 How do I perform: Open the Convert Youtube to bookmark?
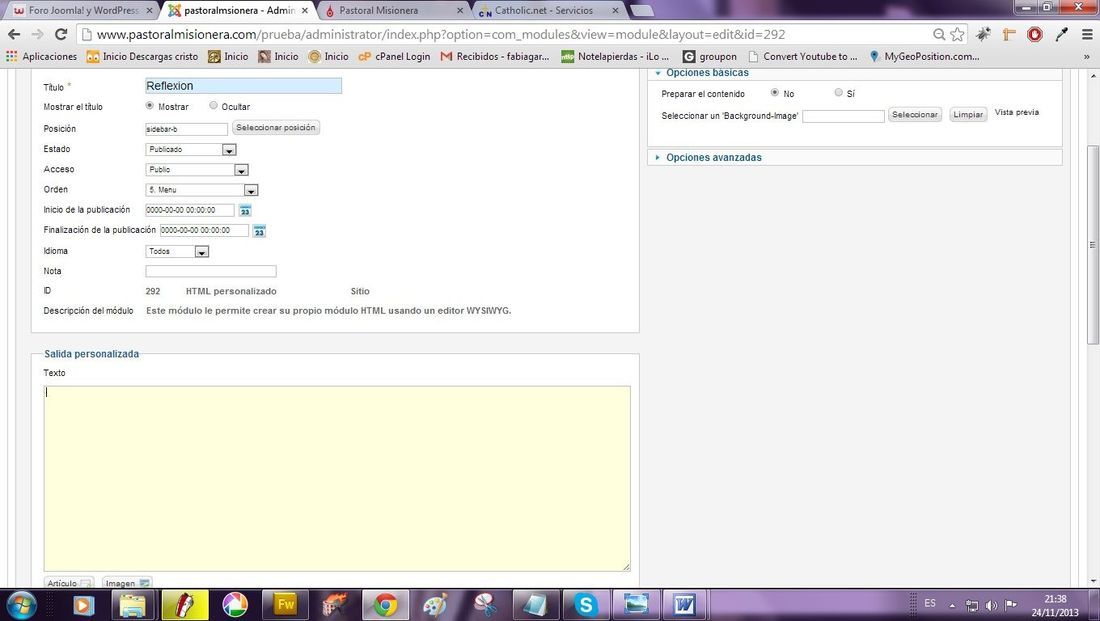pos(803,56)
